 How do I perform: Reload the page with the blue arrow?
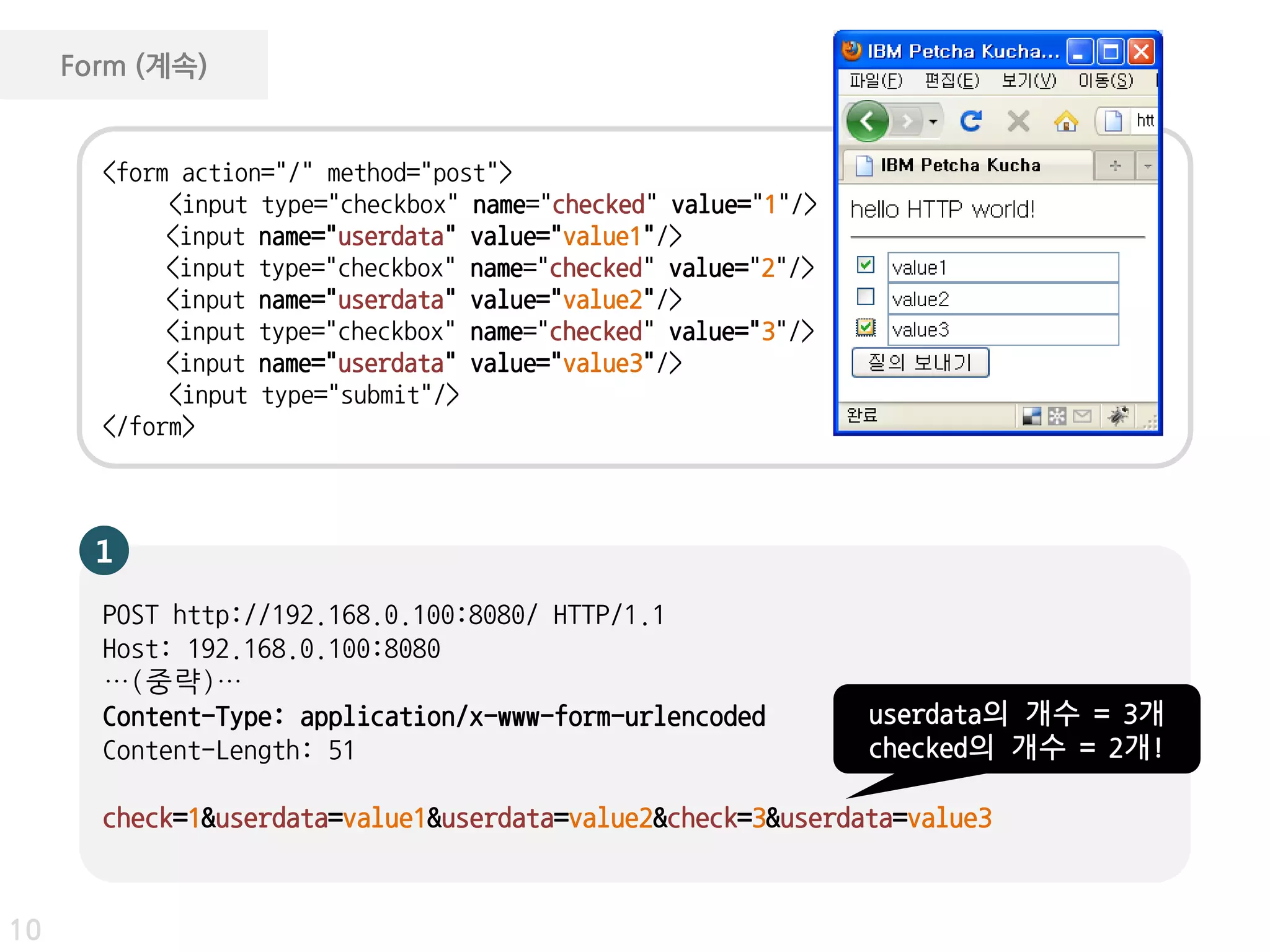[x=971, y=121]
